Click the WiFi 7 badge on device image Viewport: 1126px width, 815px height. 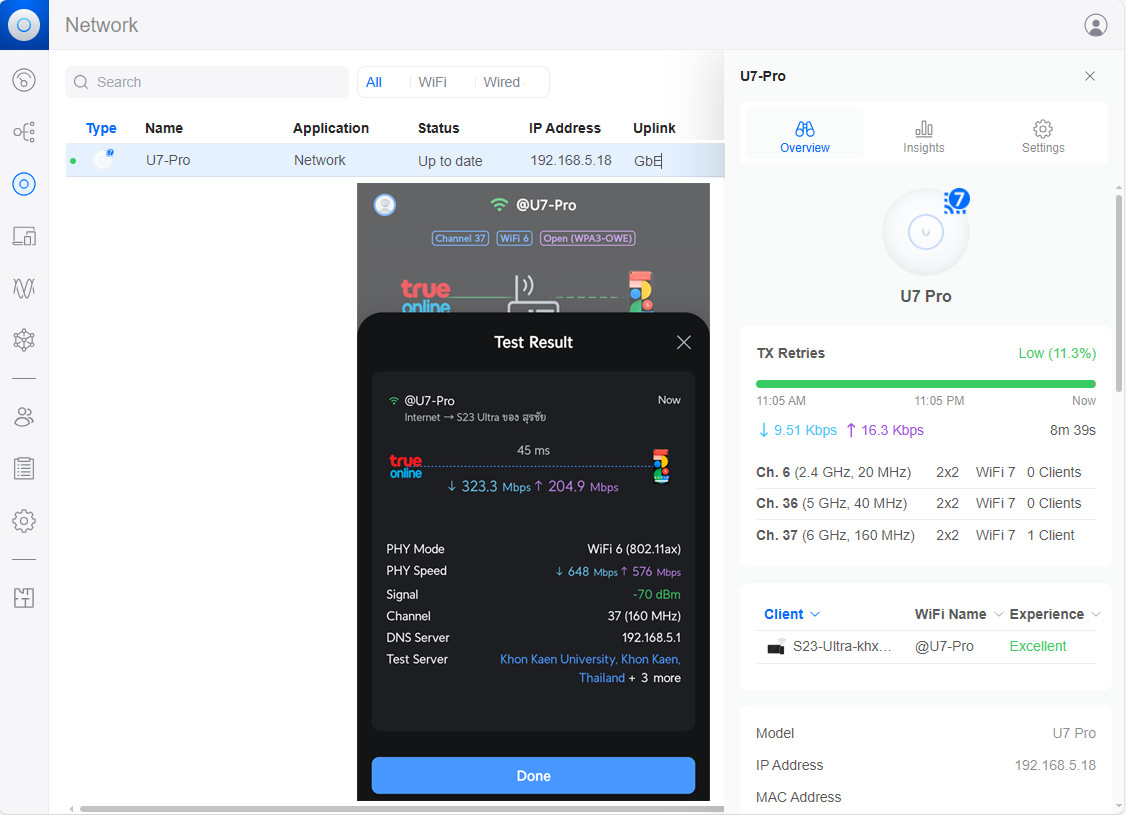(957, 200)
